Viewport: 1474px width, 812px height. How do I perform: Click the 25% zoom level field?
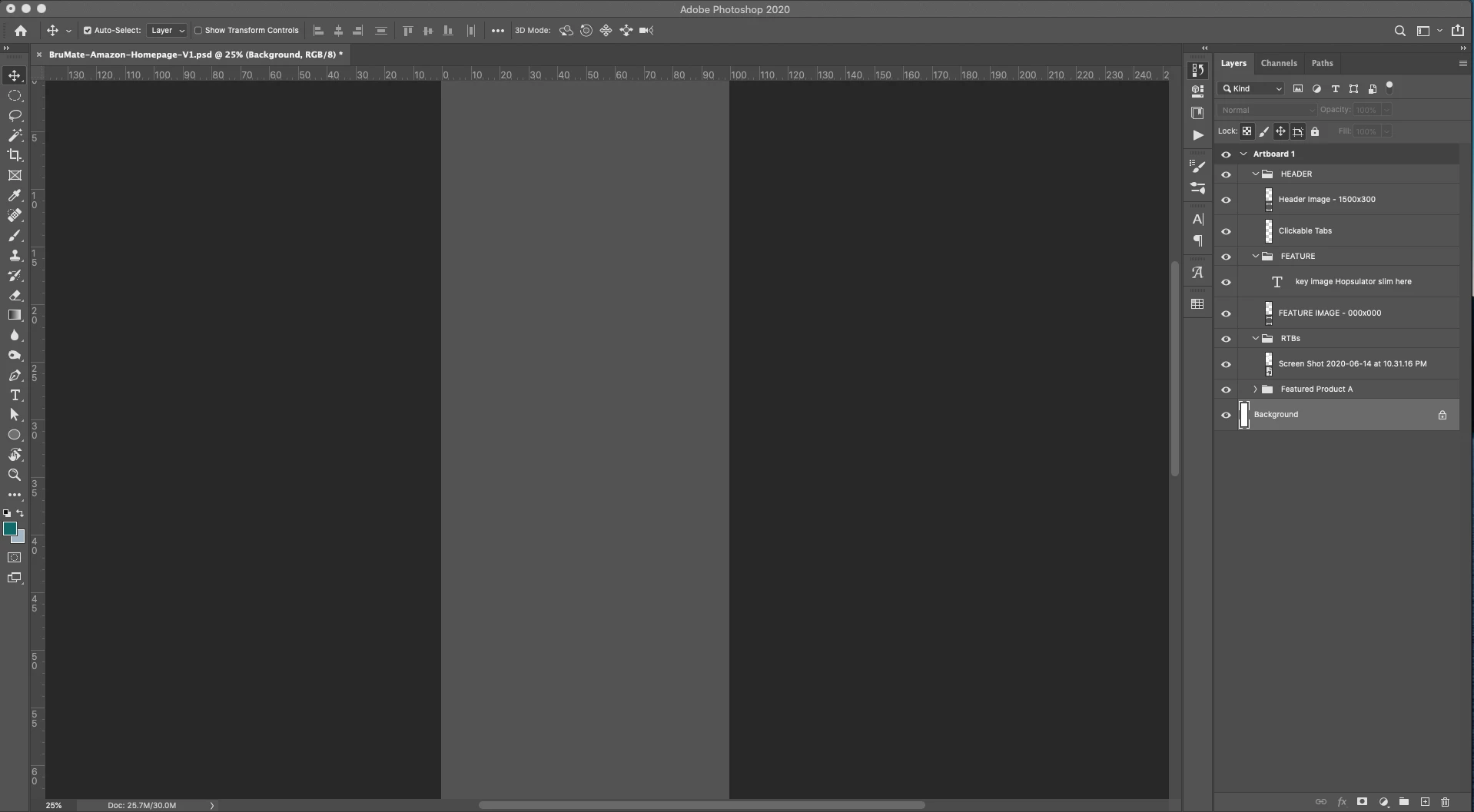click(54, 805)
